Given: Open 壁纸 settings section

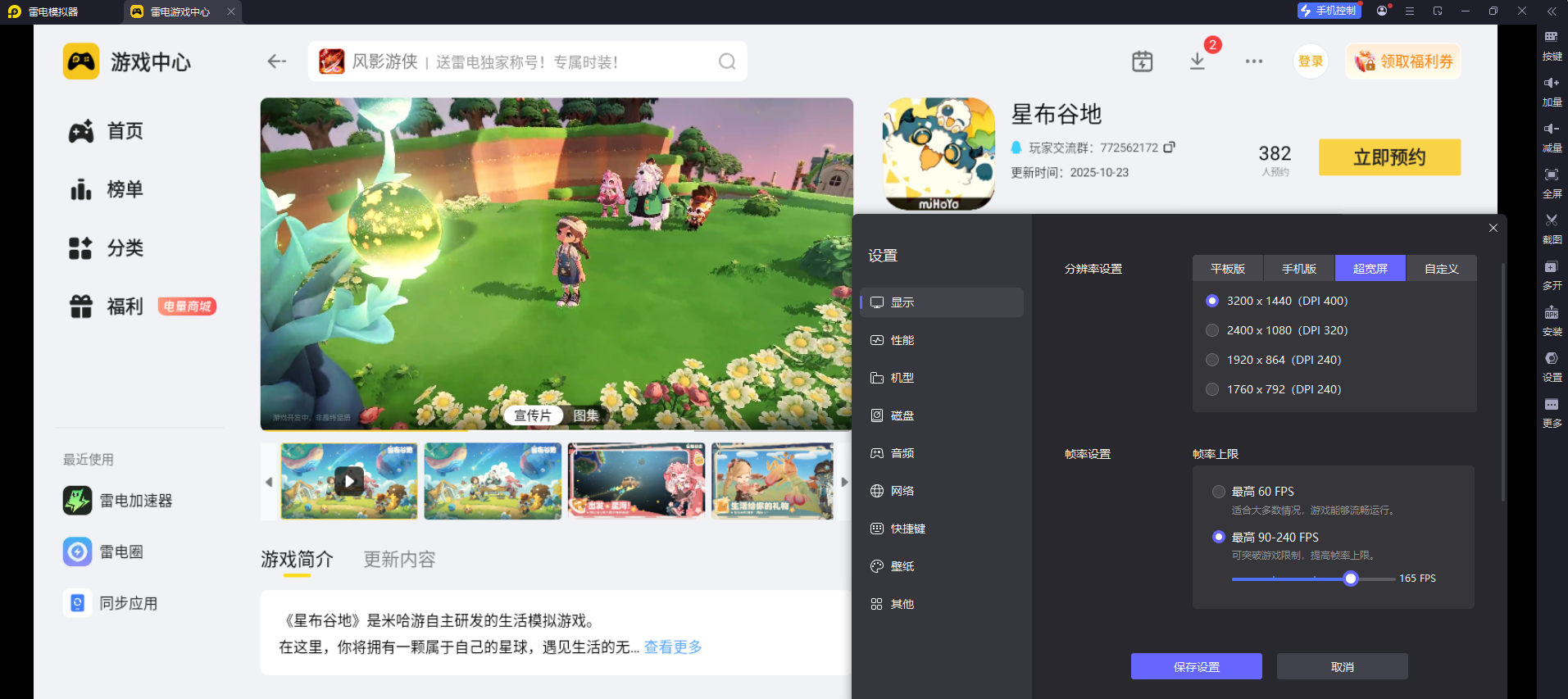Looking at the screenshot, I should coord(942,566).
